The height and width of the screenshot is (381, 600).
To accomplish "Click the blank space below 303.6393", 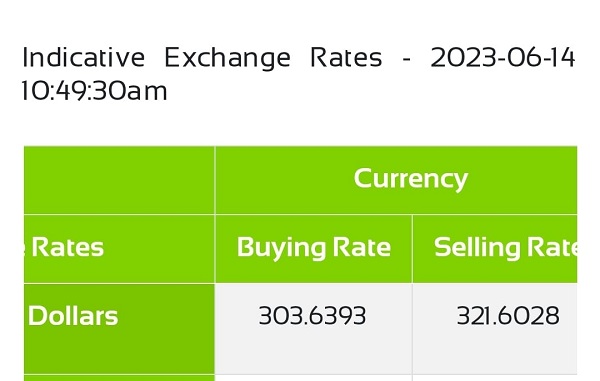I will point(314,351).
